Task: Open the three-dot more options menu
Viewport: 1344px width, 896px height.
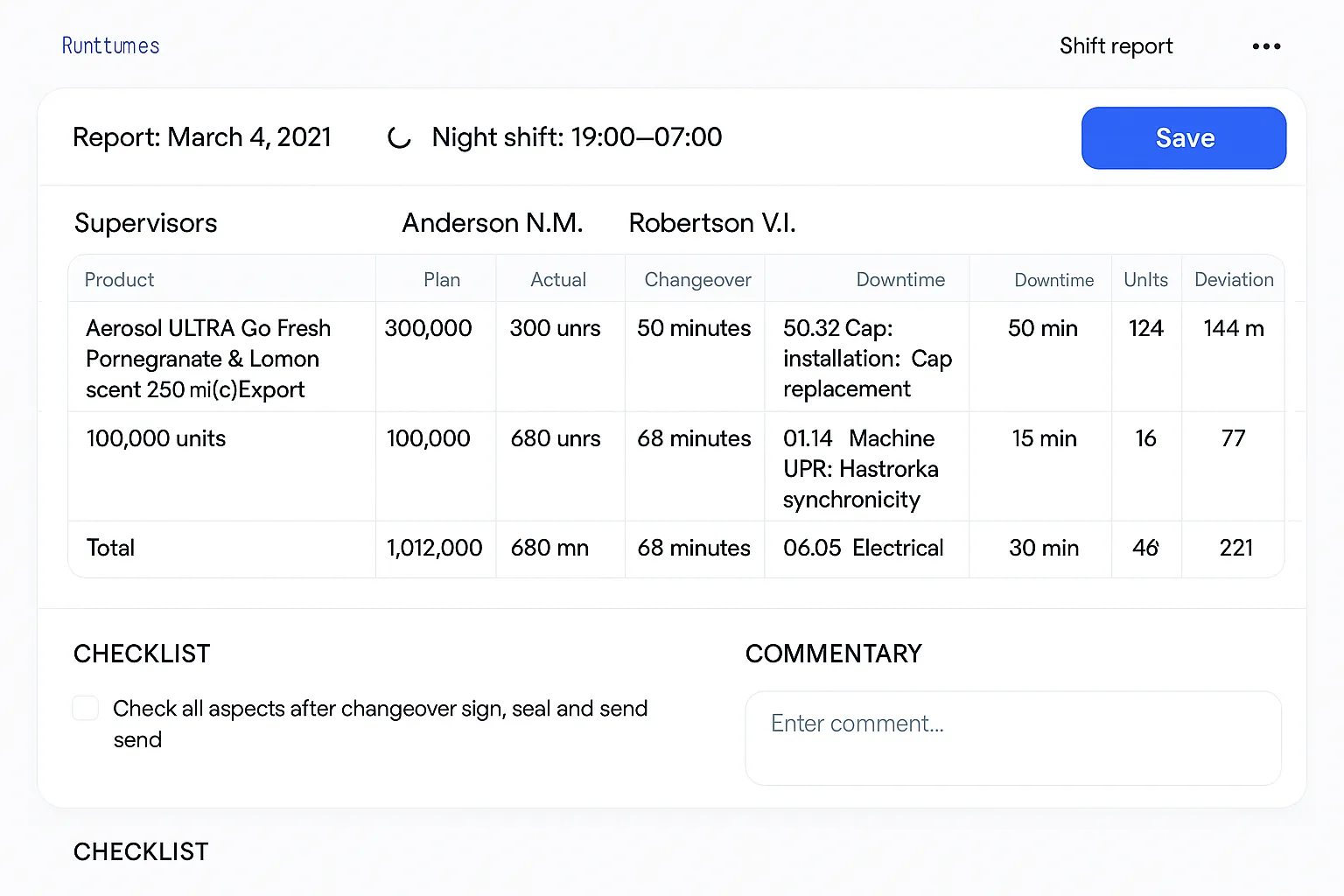Action: coord(1266,46)
